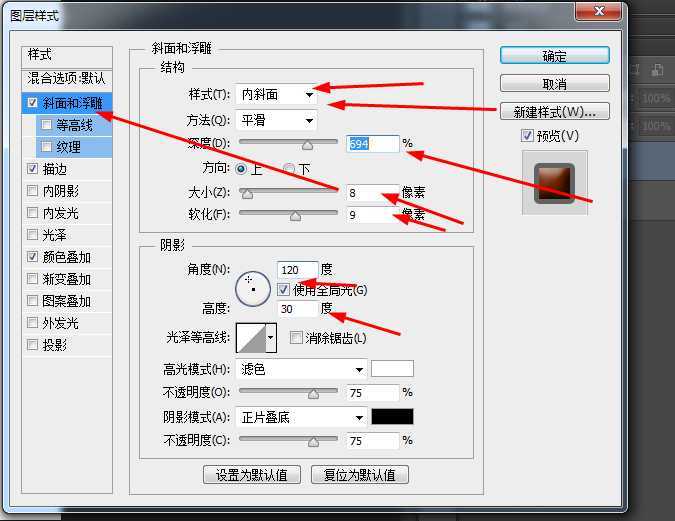Uncheck 使用全局光 (Use Global Light)
The image size is (675, 521).
pos(284,290)
